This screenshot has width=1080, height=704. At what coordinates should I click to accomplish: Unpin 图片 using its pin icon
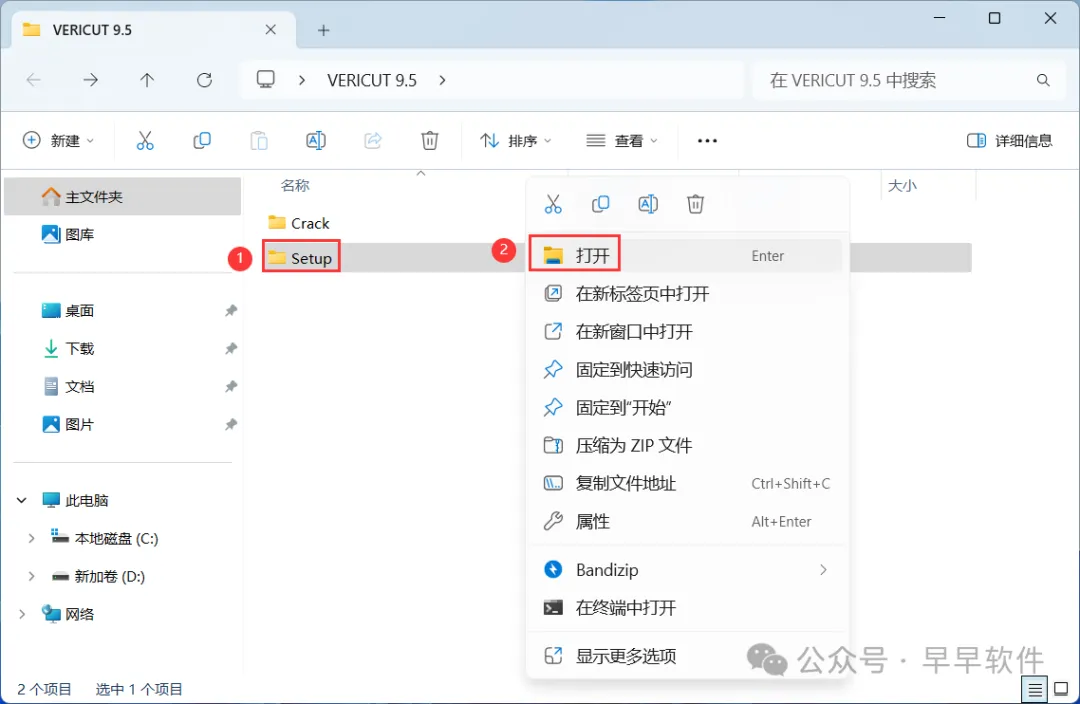tap(231, 424)
